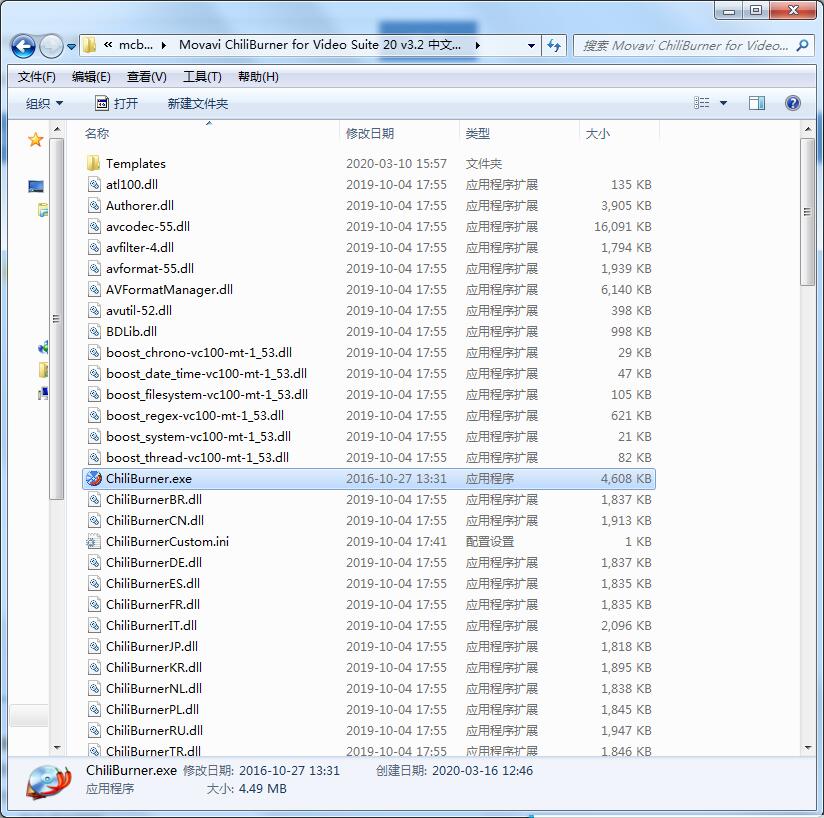Select the avcodec-55.dll file

click(147, 227)
